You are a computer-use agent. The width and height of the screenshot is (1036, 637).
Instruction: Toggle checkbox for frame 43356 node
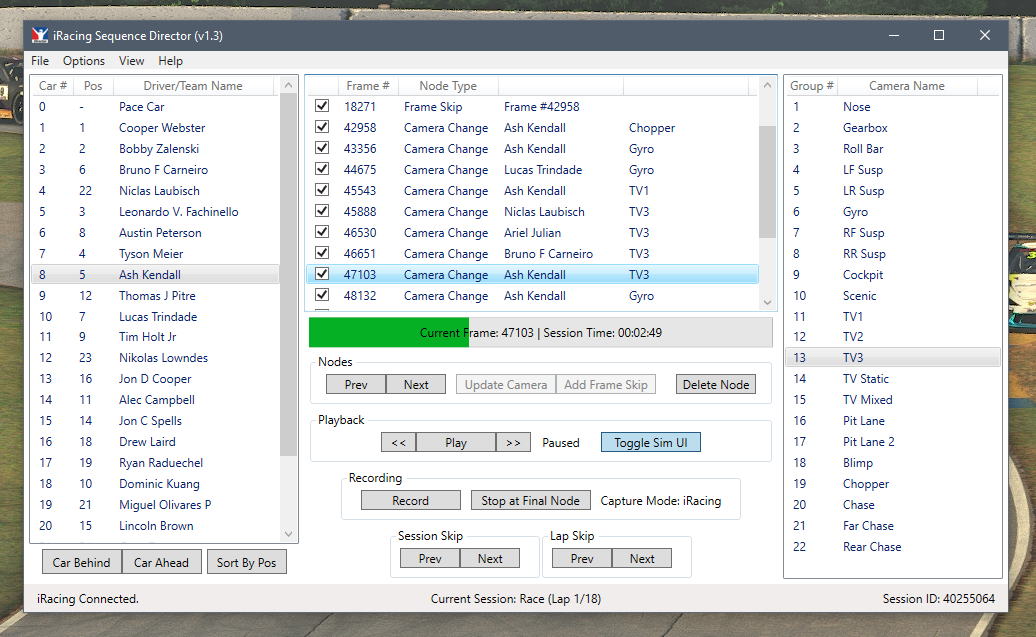322,148
